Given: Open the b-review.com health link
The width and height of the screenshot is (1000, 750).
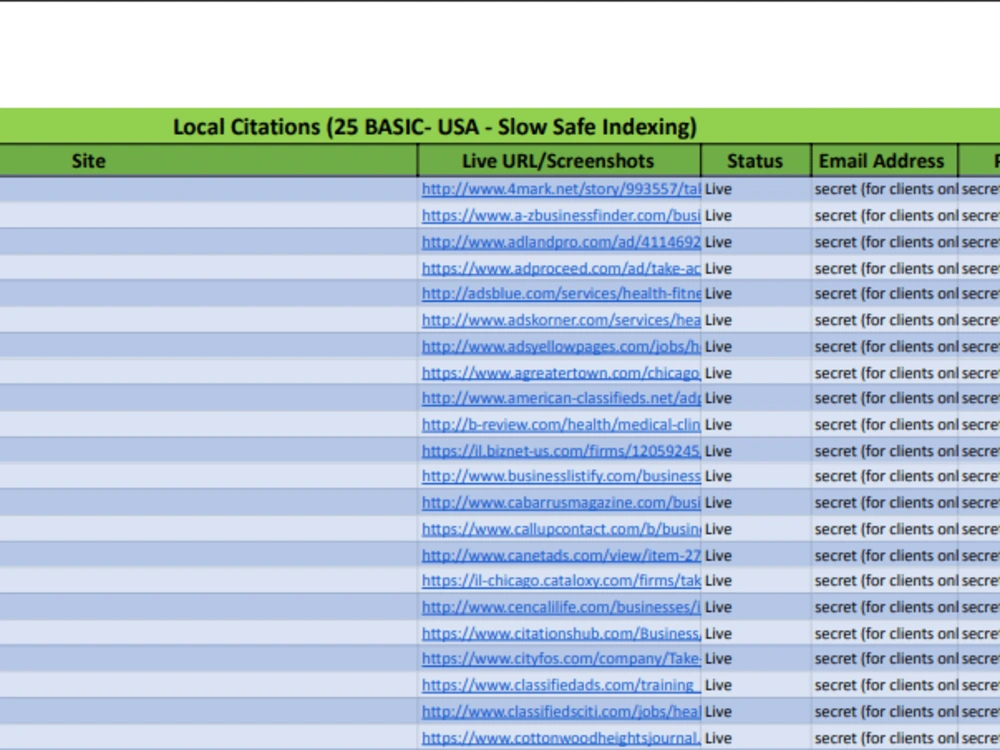Looking at the screenshot, I should click(561, 425).
